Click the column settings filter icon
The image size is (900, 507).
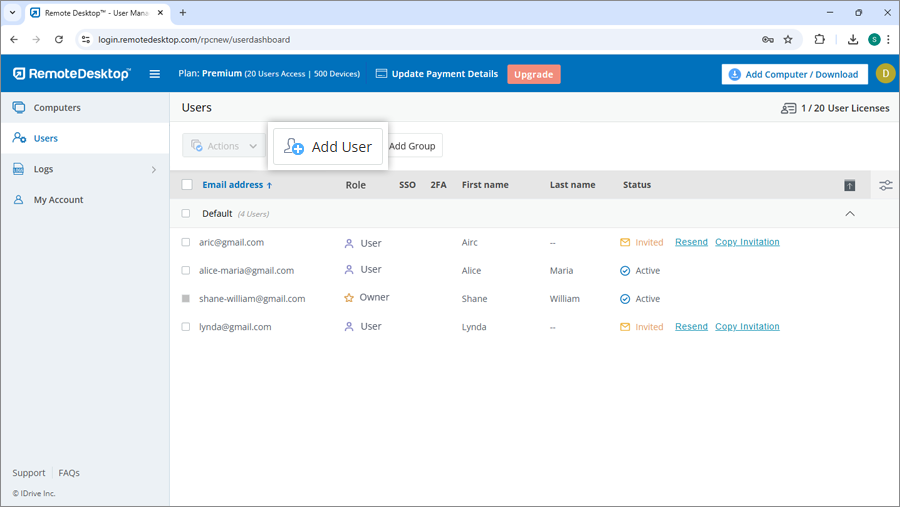(x=885, y=185)
